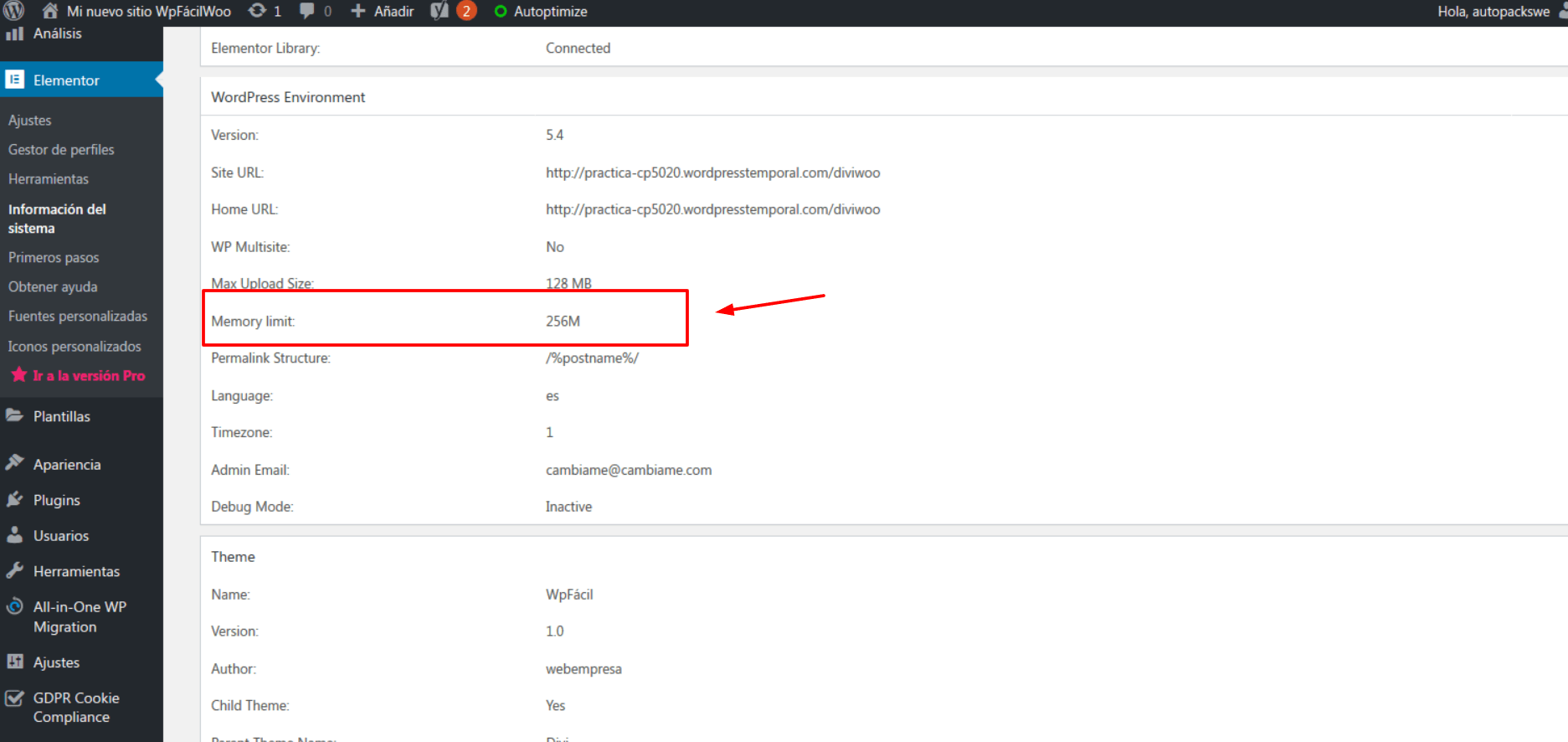Click the Memory limit value 256M
This screenshot has height=742, width=1568.
[563, 321]
